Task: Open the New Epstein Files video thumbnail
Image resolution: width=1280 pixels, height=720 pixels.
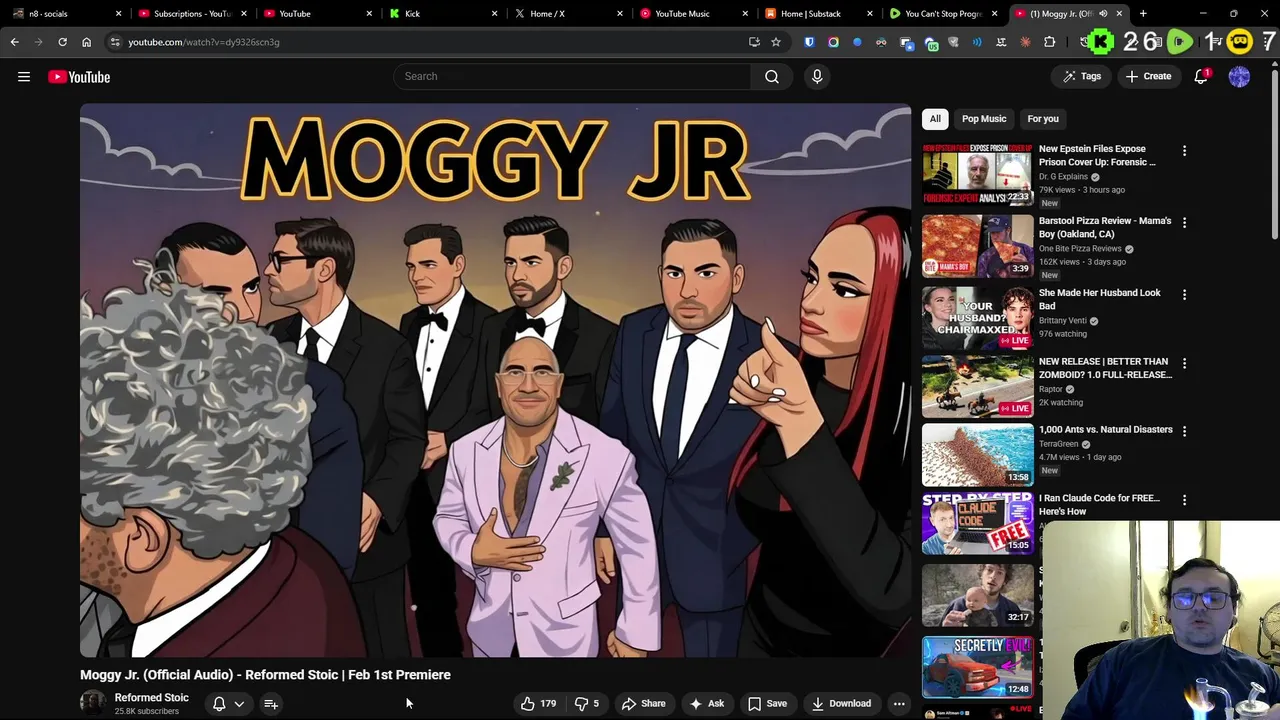Action: coord(977,174)
